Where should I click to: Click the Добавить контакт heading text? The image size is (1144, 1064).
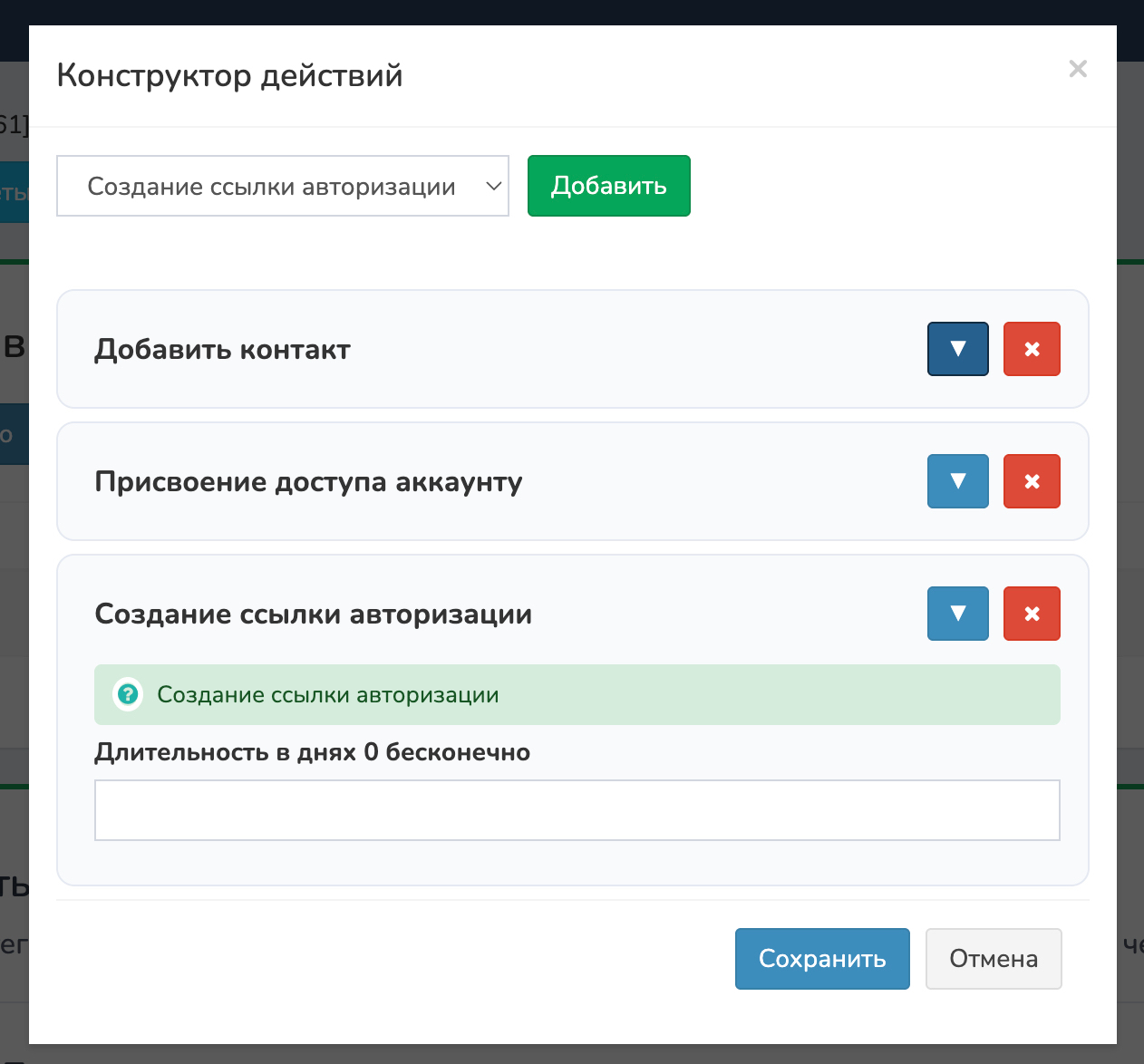[222, 350]
